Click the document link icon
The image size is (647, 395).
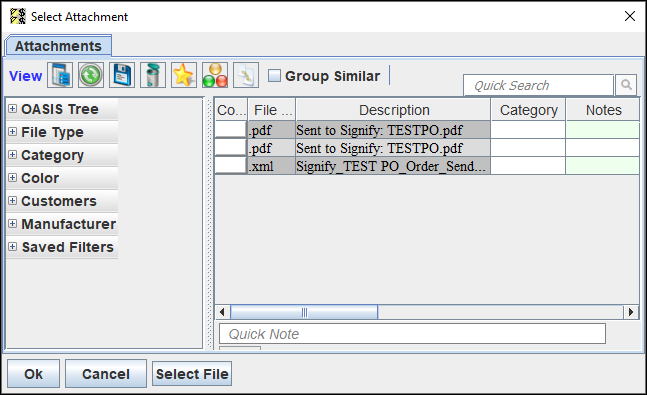246,75
